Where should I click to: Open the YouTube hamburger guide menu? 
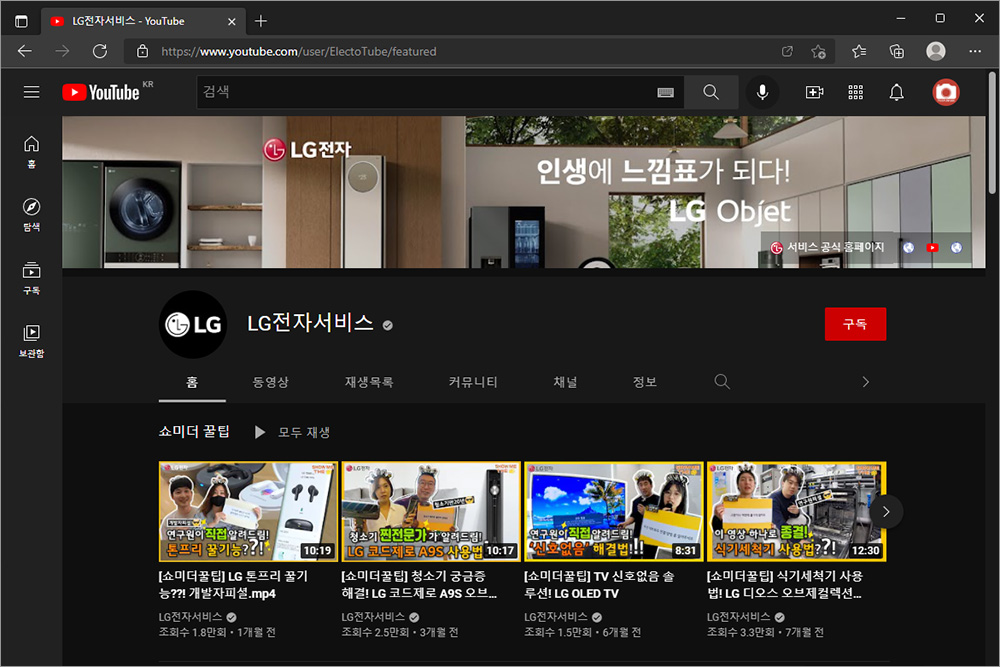click(31, 92)
